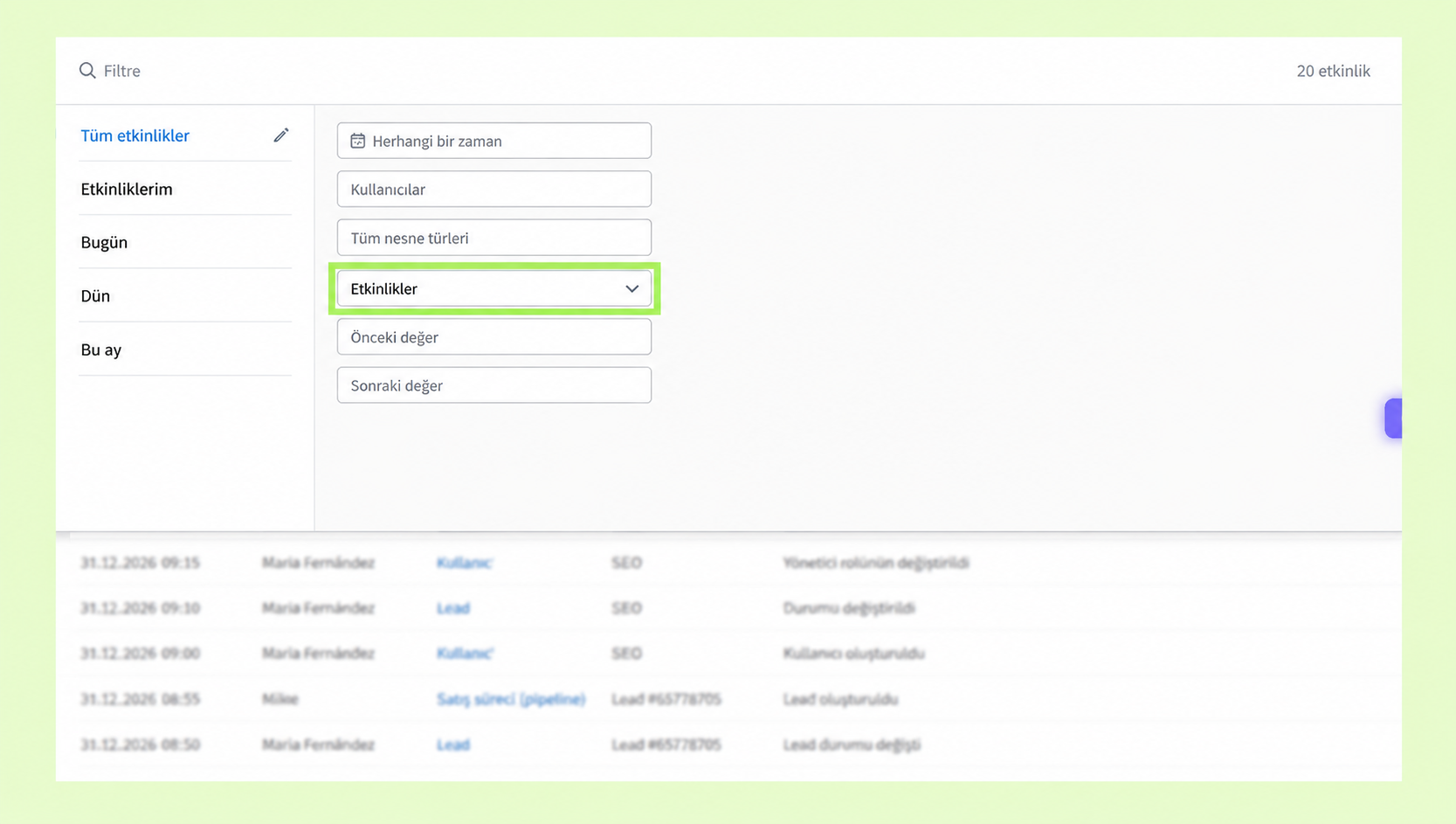Click Lead durumu değişti event text
This screenshot has height=824, width=1456.
click(852, 744)
